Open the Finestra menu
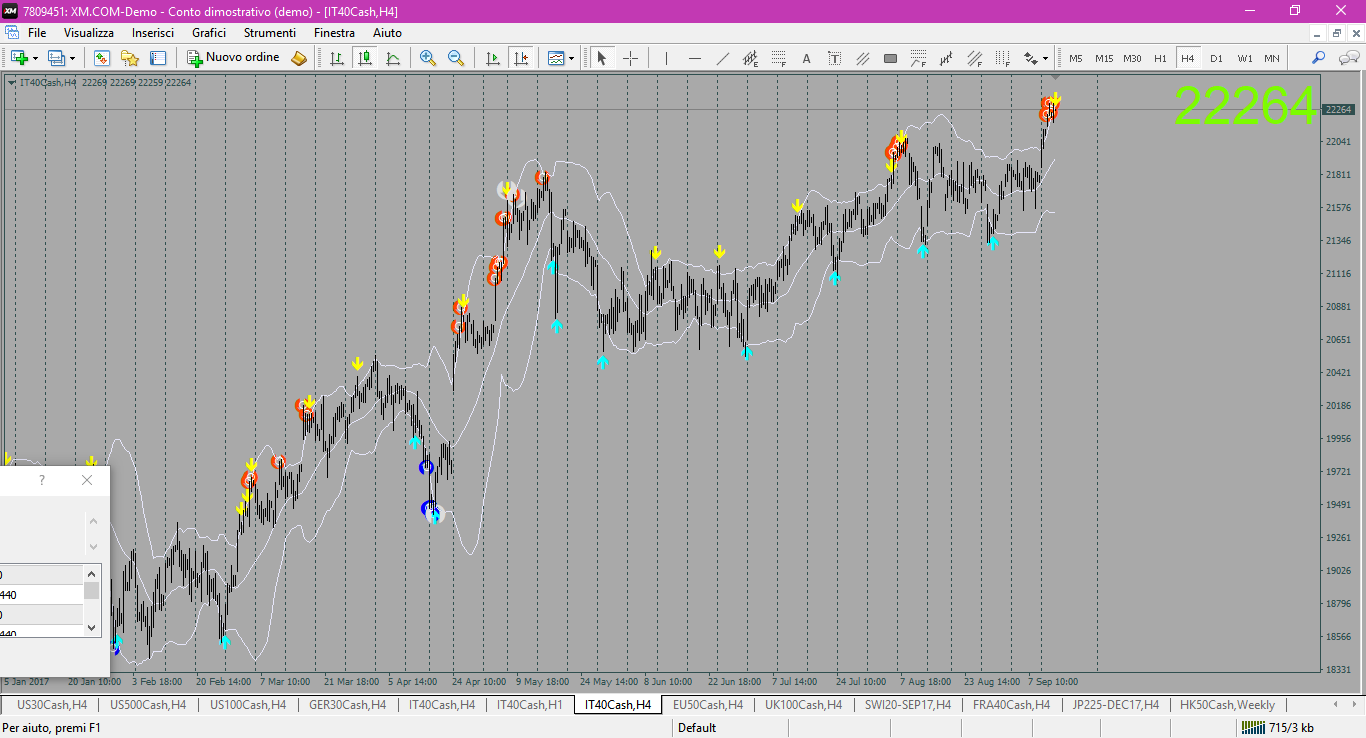The image size is (1366, 738). [334, 33]
